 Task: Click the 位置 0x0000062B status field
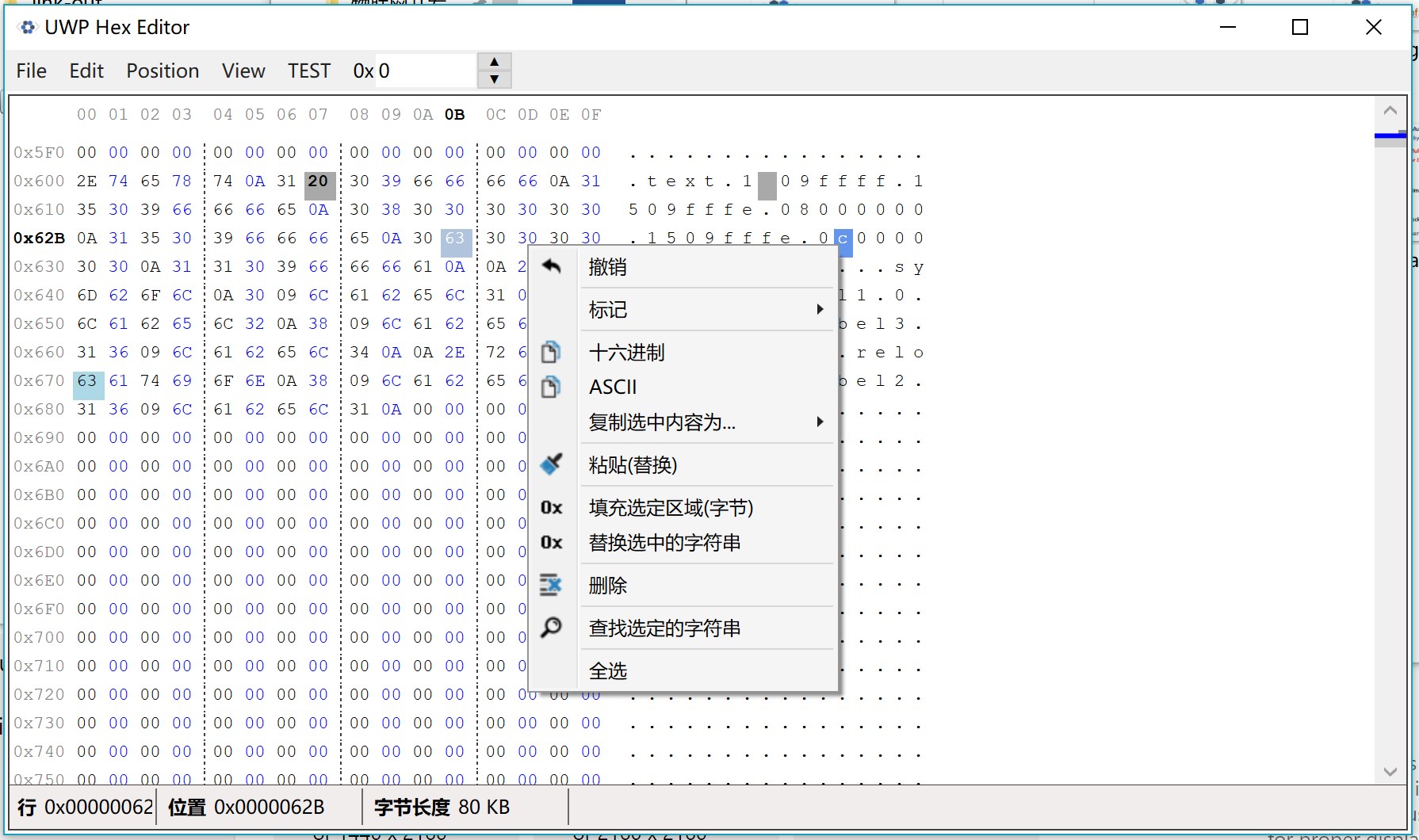(x=247, y=807)
